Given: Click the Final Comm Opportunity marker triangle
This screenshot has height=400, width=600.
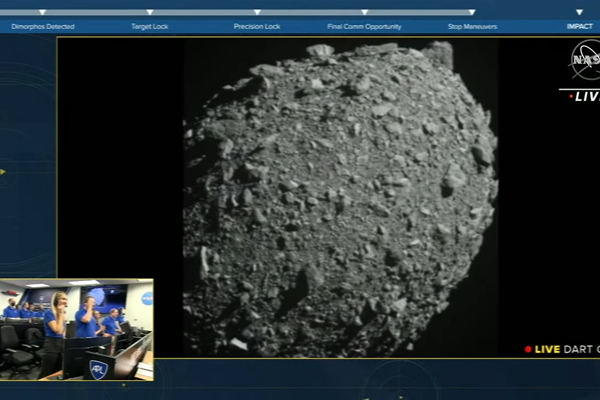Looking at the screenshot, I should tap(365, 13).
